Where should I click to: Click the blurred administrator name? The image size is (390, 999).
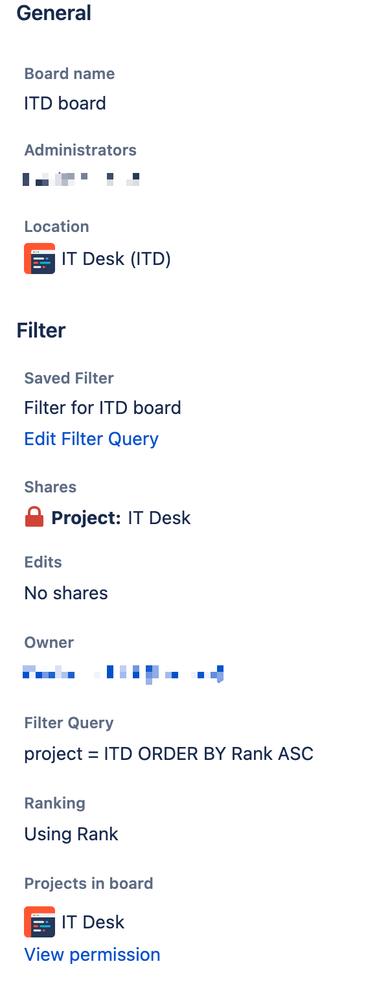point(82,179)
